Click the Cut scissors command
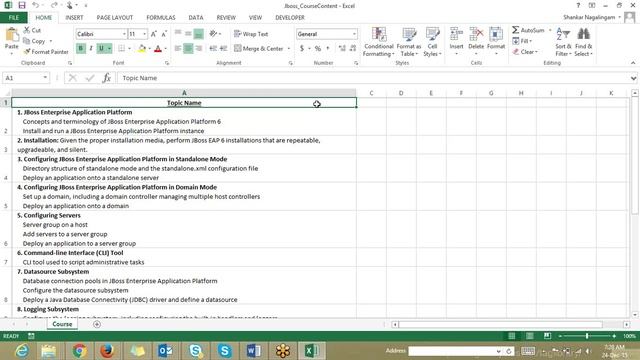Image resolution: width=640 pixels, height=360 pixels. pyautogui.click(x=32, y=30)
